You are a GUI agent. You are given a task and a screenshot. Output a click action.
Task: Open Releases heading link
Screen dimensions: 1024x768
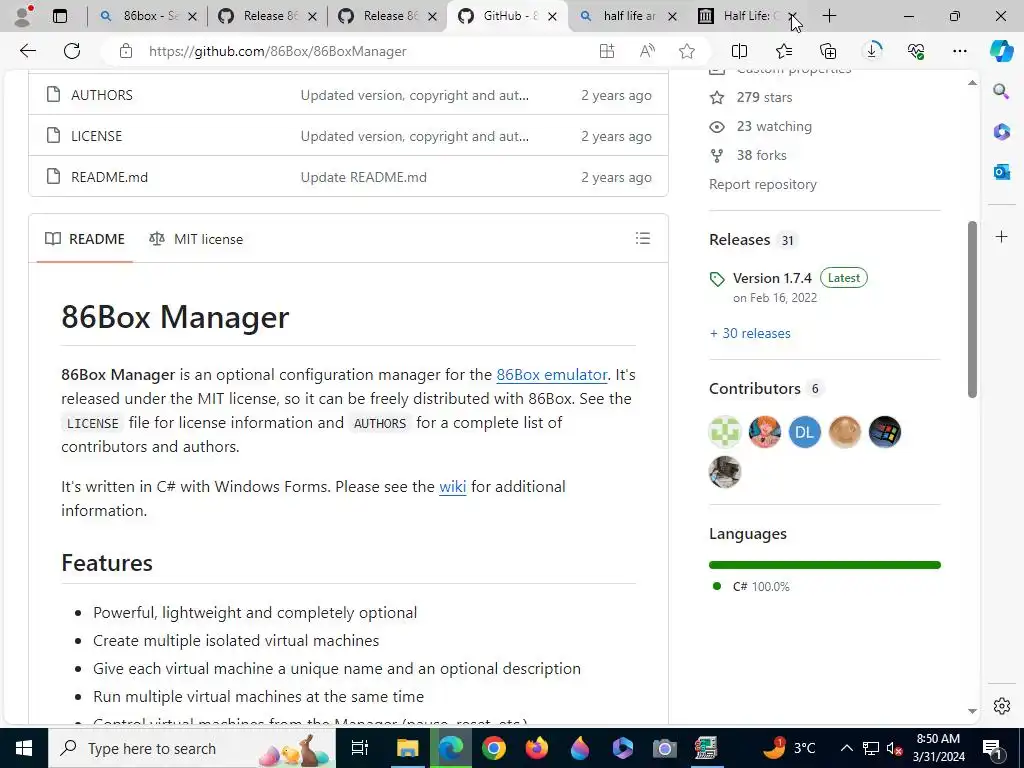click(x=740, y=240)
